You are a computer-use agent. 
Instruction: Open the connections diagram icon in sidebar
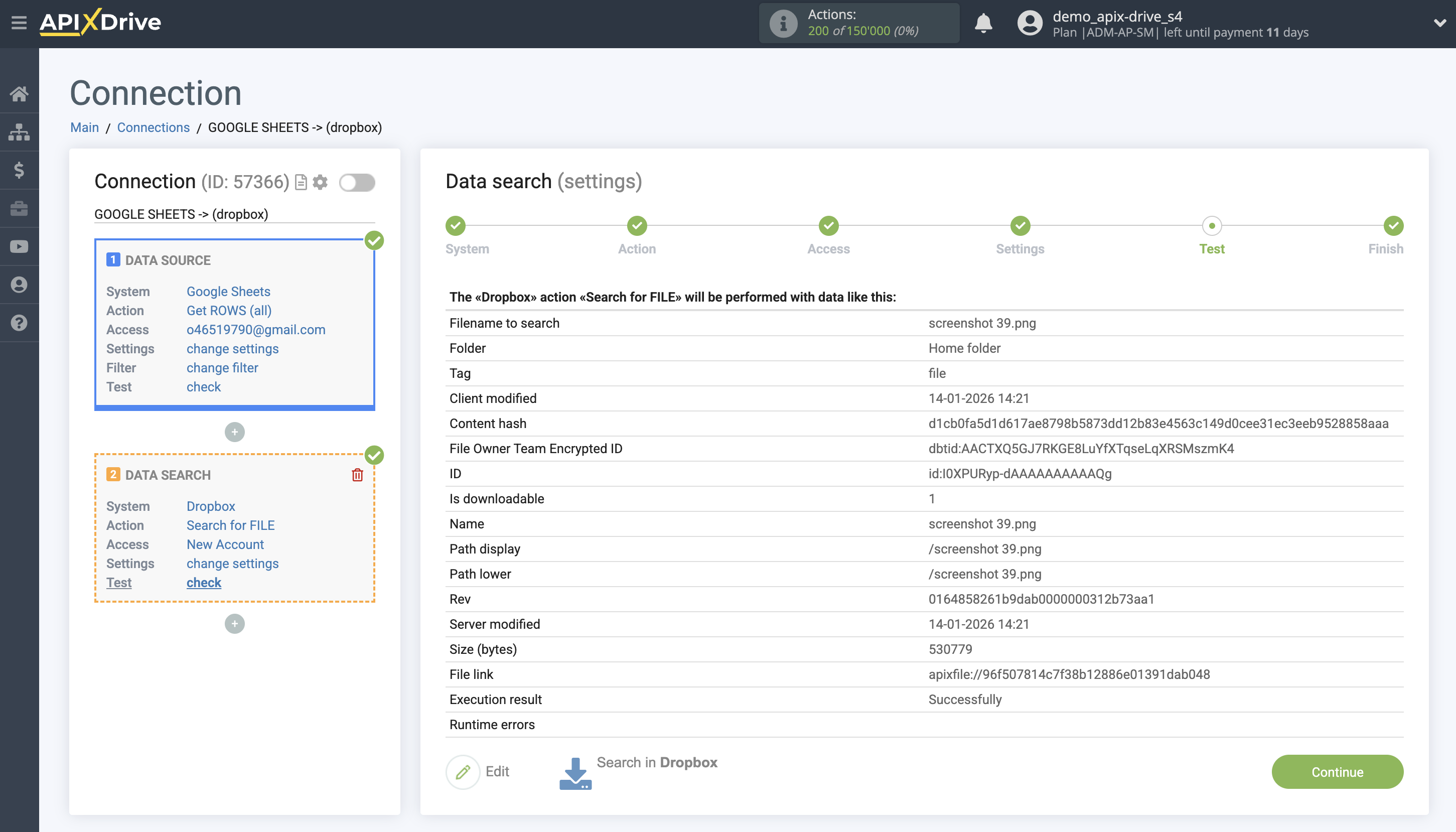[x=20, y=131]
